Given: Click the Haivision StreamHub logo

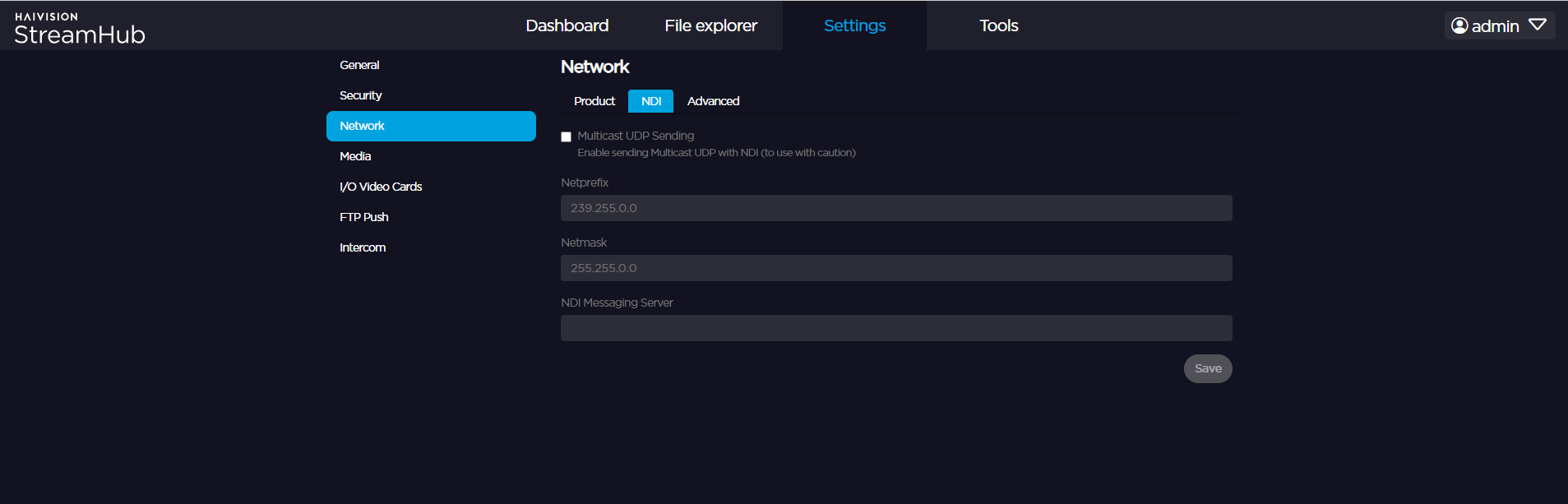Looking at the screenshot, I should point(79,28).
